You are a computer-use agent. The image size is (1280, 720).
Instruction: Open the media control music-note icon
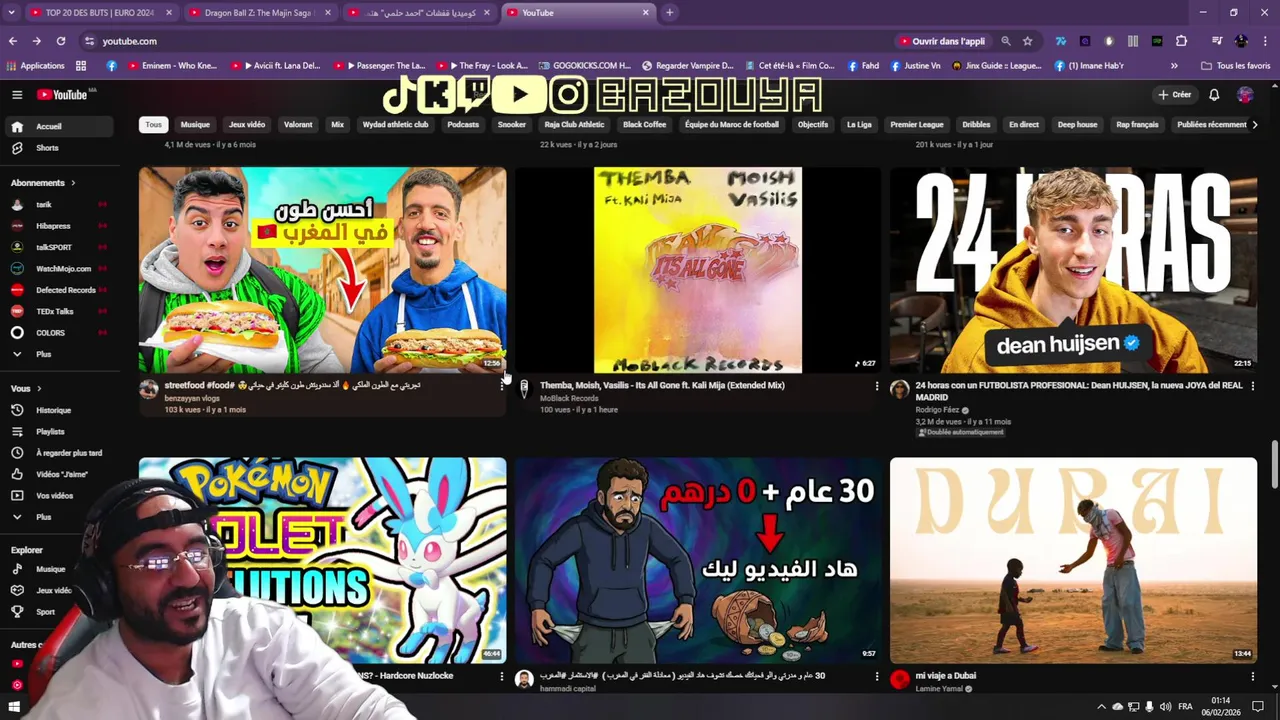[1217, 41]
